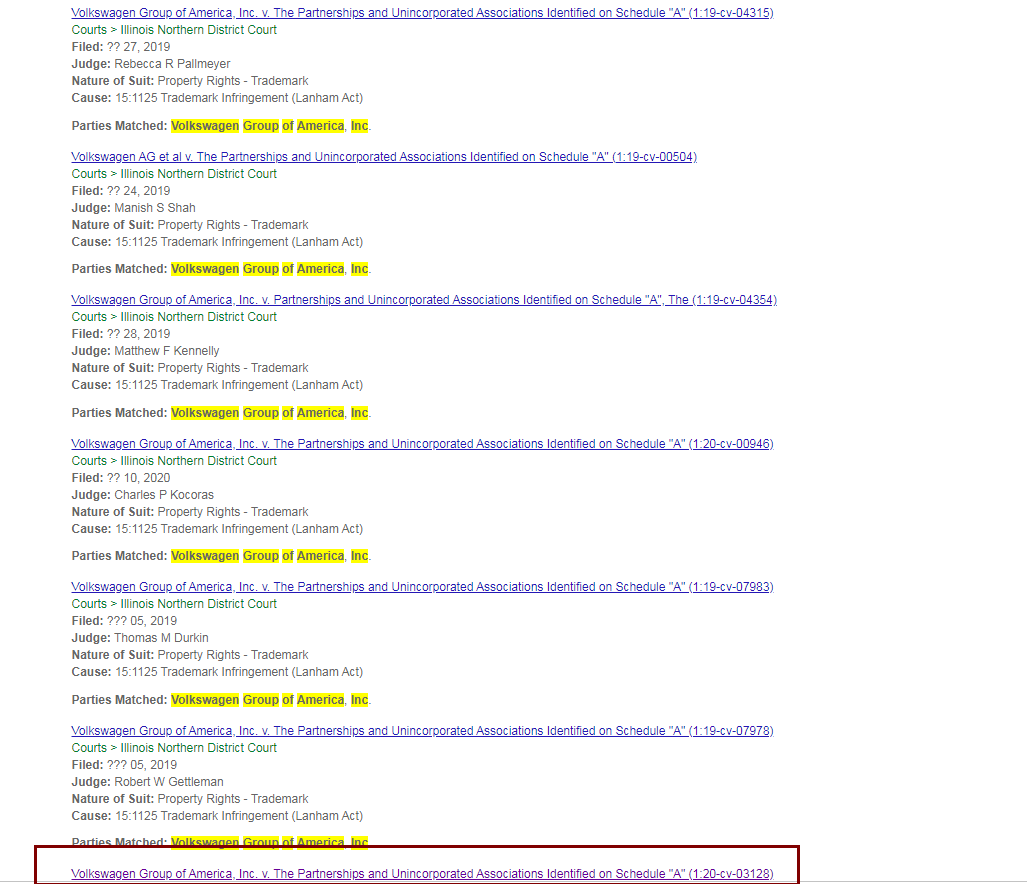Screen dimensions: 1027x884
Task: Click Nature of Suit under Judge Durkin
Action: pos(190,655)
